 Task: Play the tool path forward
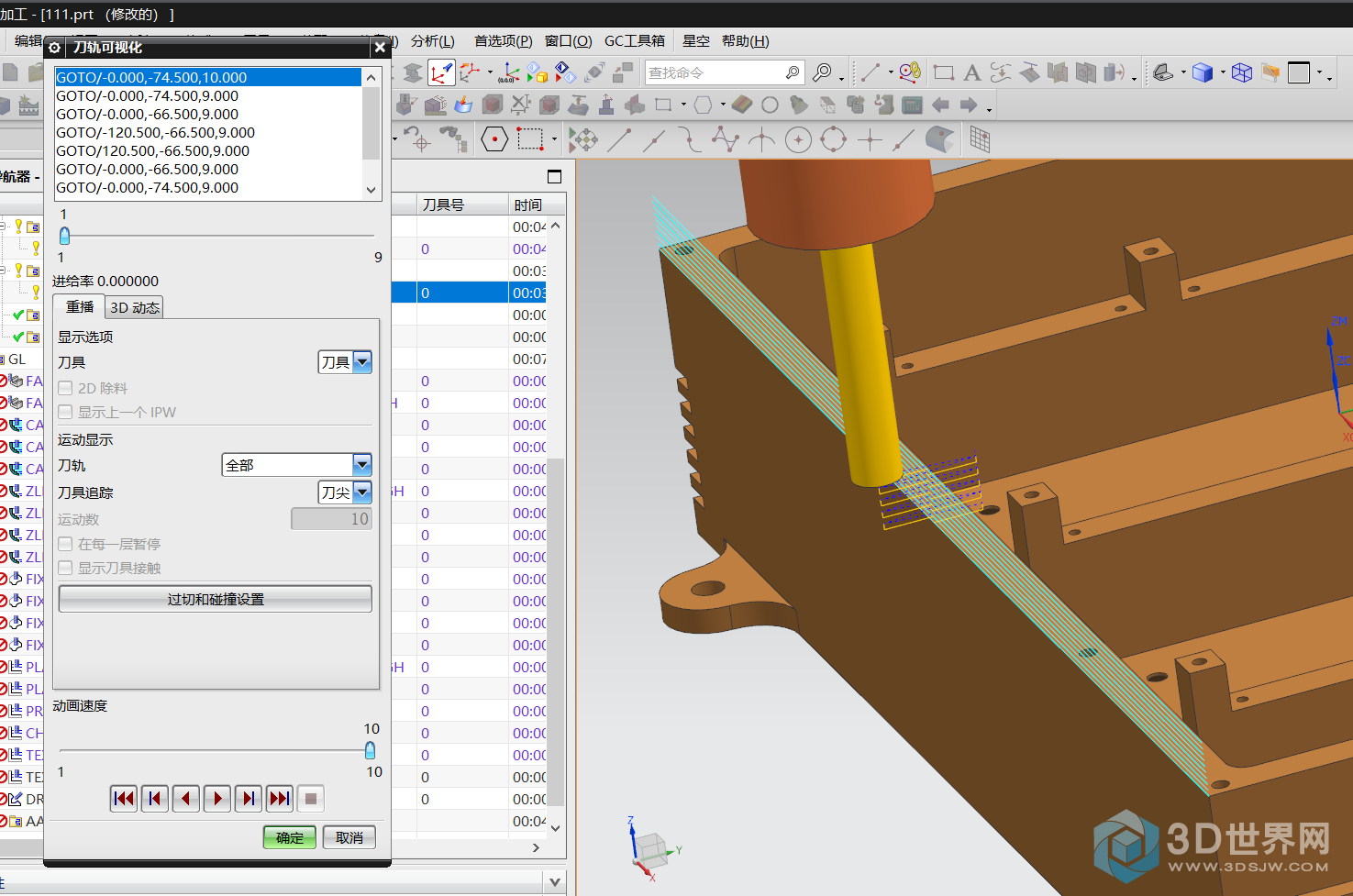click(217, 799)
